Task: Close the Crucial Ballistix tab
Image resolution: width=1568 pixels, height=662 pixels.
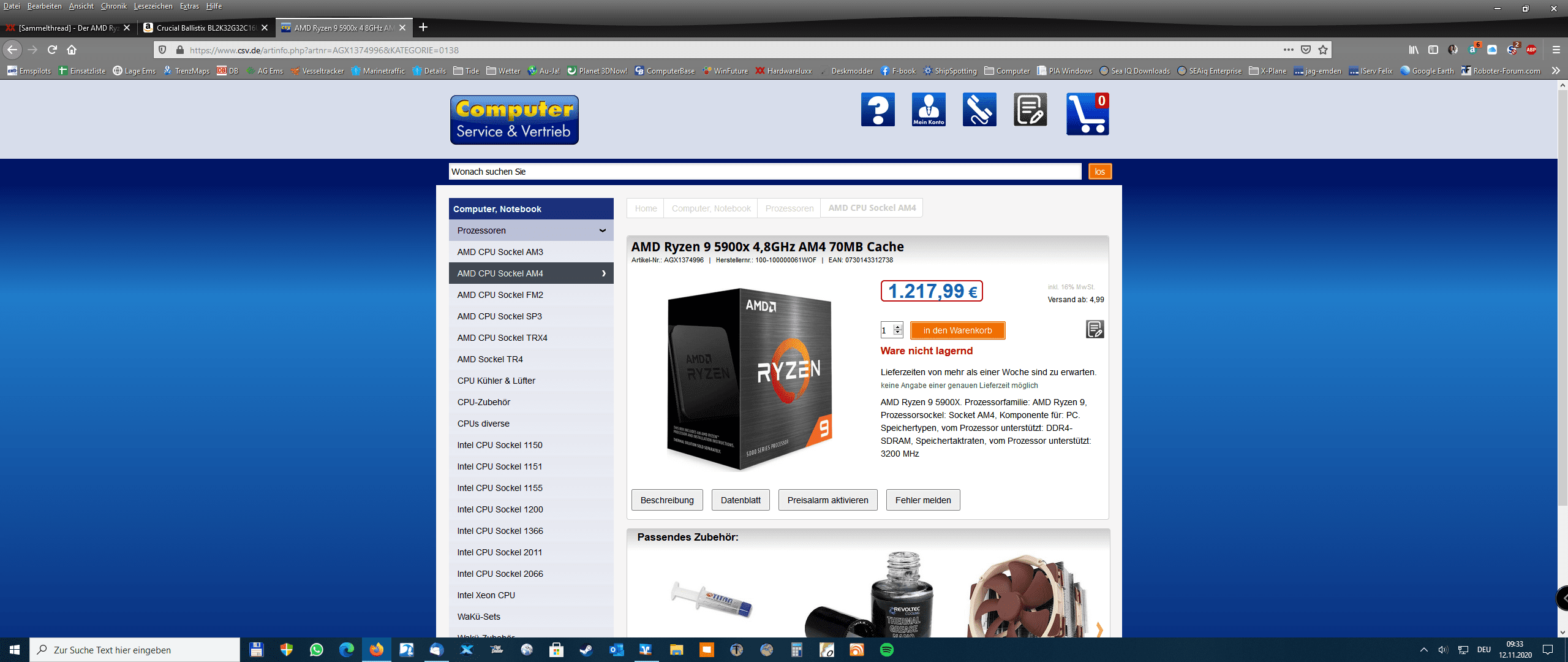Action: (265, 28)
